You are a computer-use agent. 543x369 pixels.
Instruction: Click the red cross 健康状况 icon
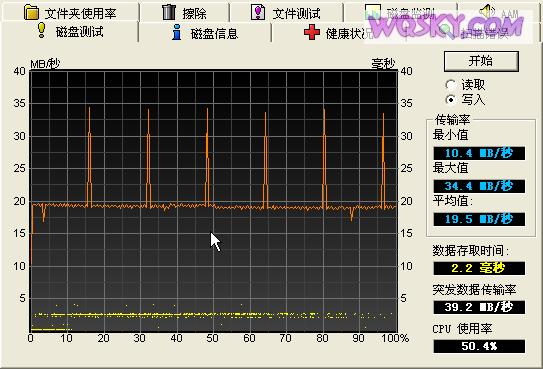point(312,32)
